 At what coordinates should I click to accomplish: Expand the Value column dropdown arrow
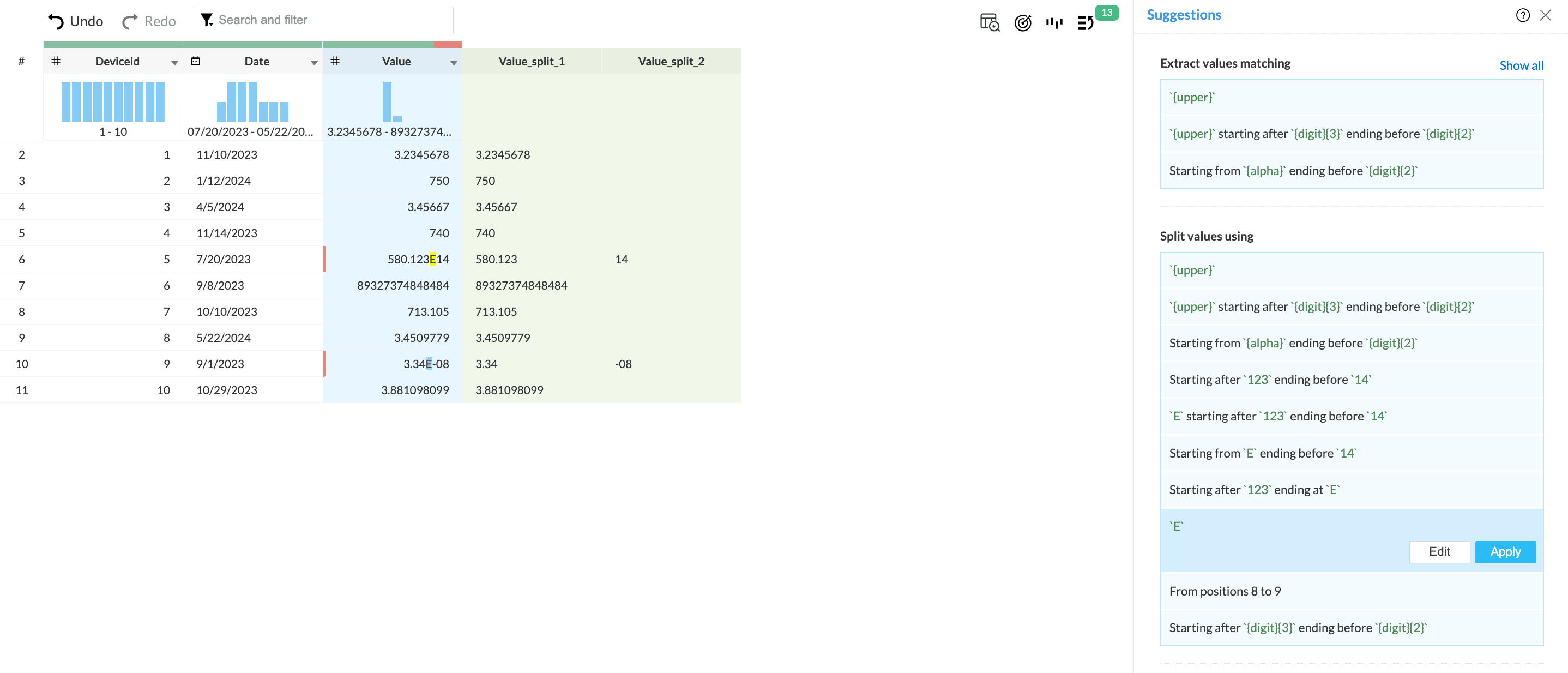[x=454, y=63]
